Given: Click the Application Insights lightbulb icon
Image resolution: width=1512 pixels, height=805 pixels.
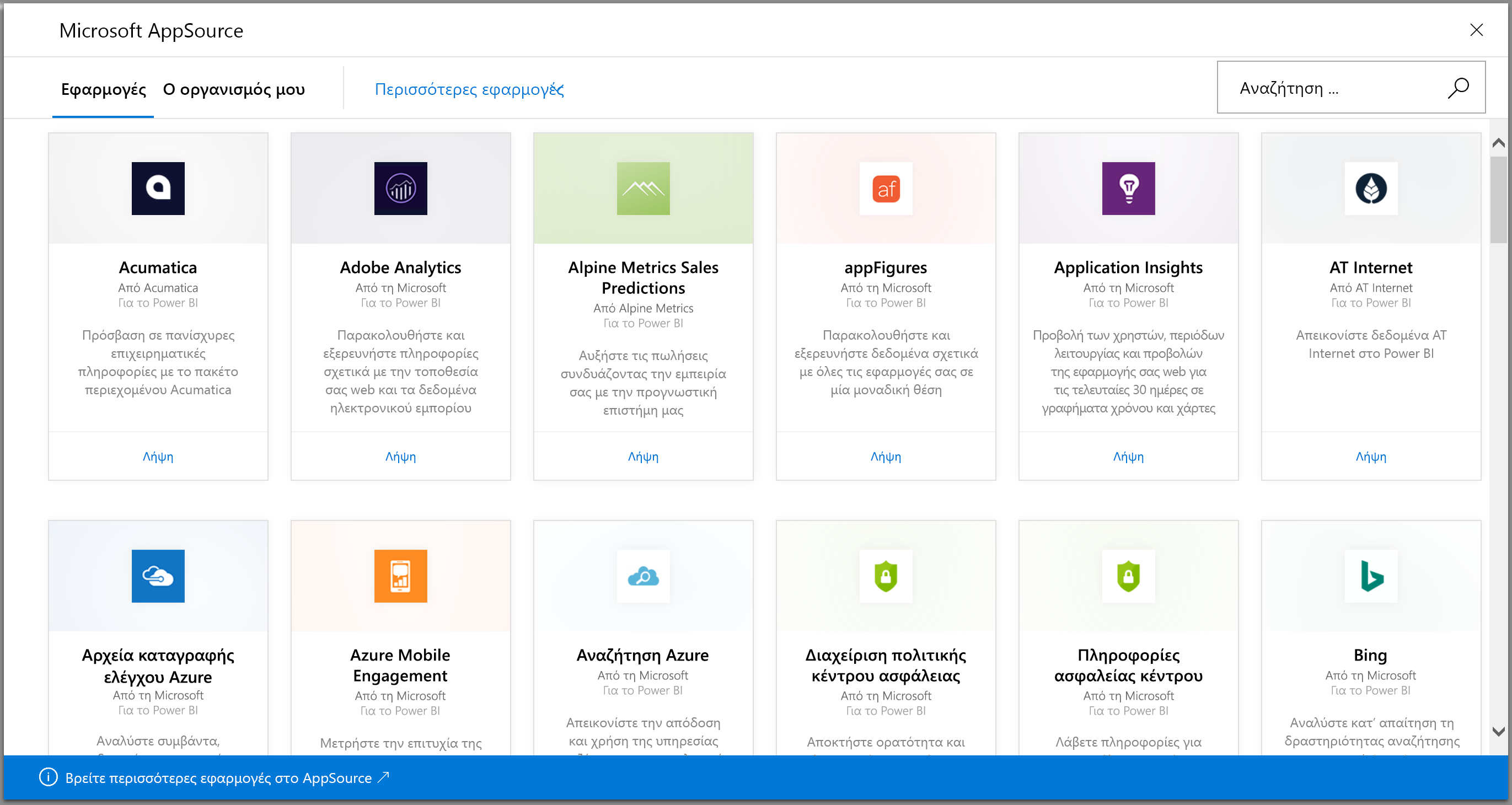Looking at the screenshot, I should click(1128, 188).
